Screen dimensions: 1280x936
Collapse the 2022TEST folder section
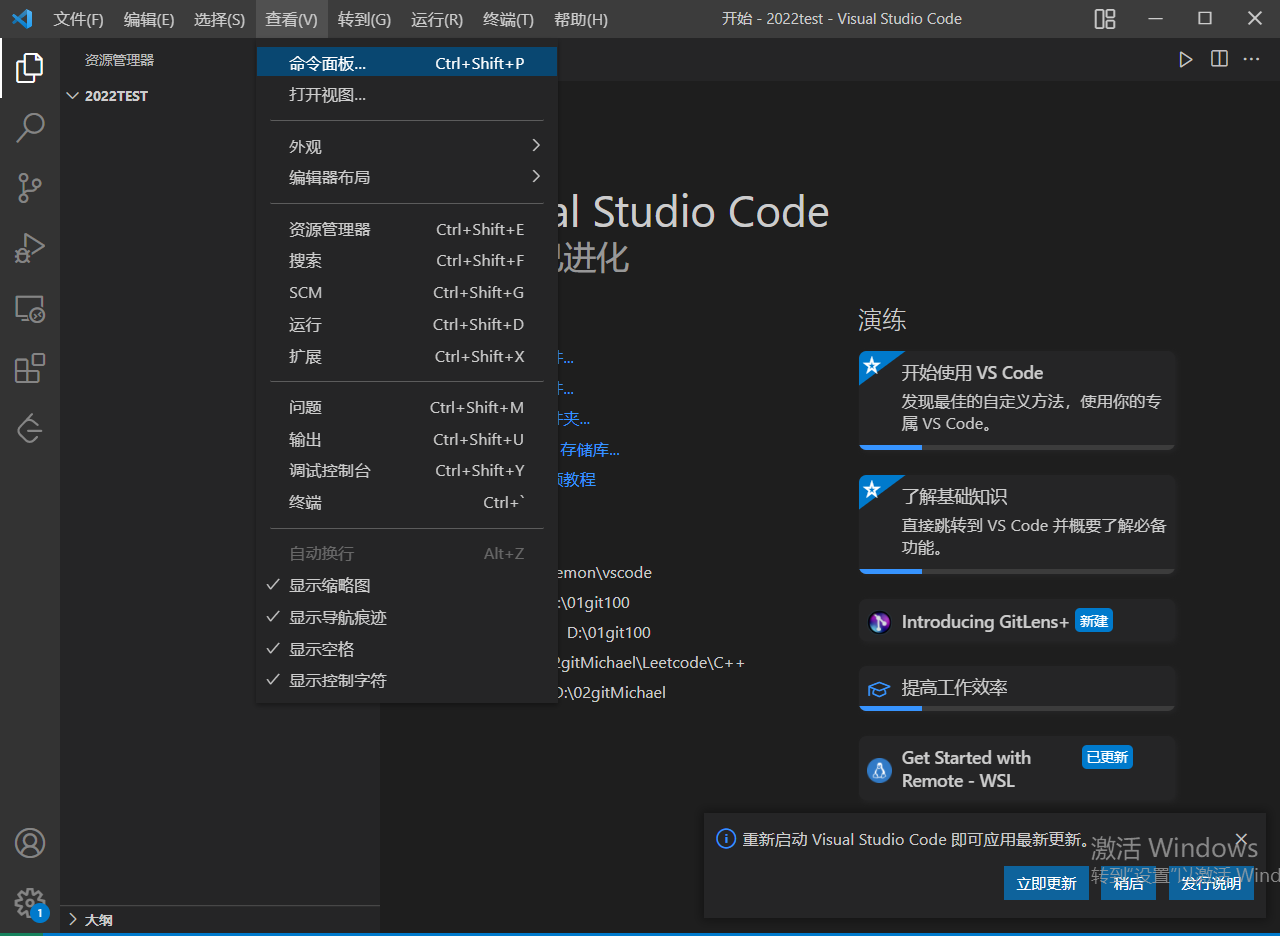point(220,96)
